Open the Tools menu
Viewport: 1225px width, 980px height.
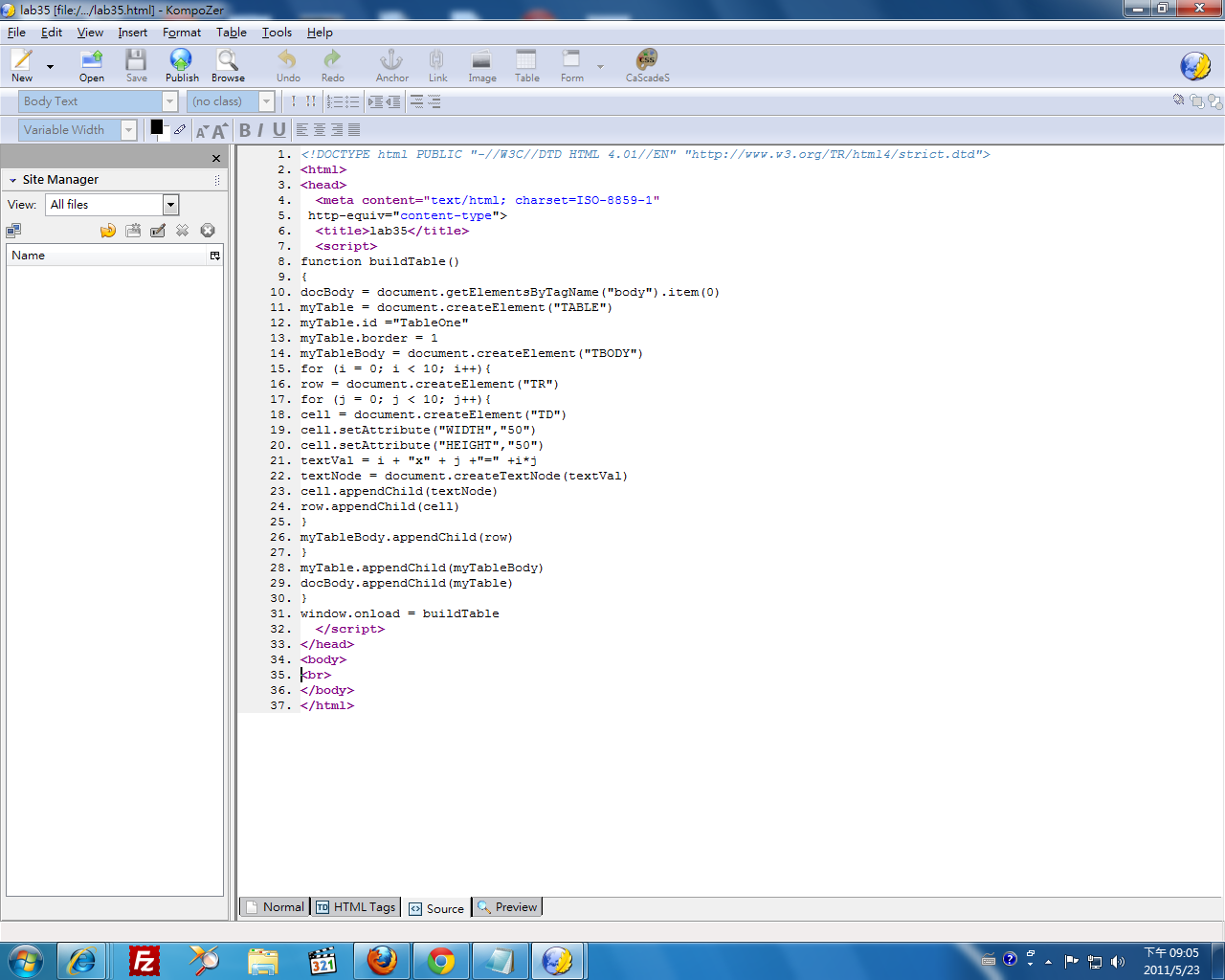(x=278, y=33)
